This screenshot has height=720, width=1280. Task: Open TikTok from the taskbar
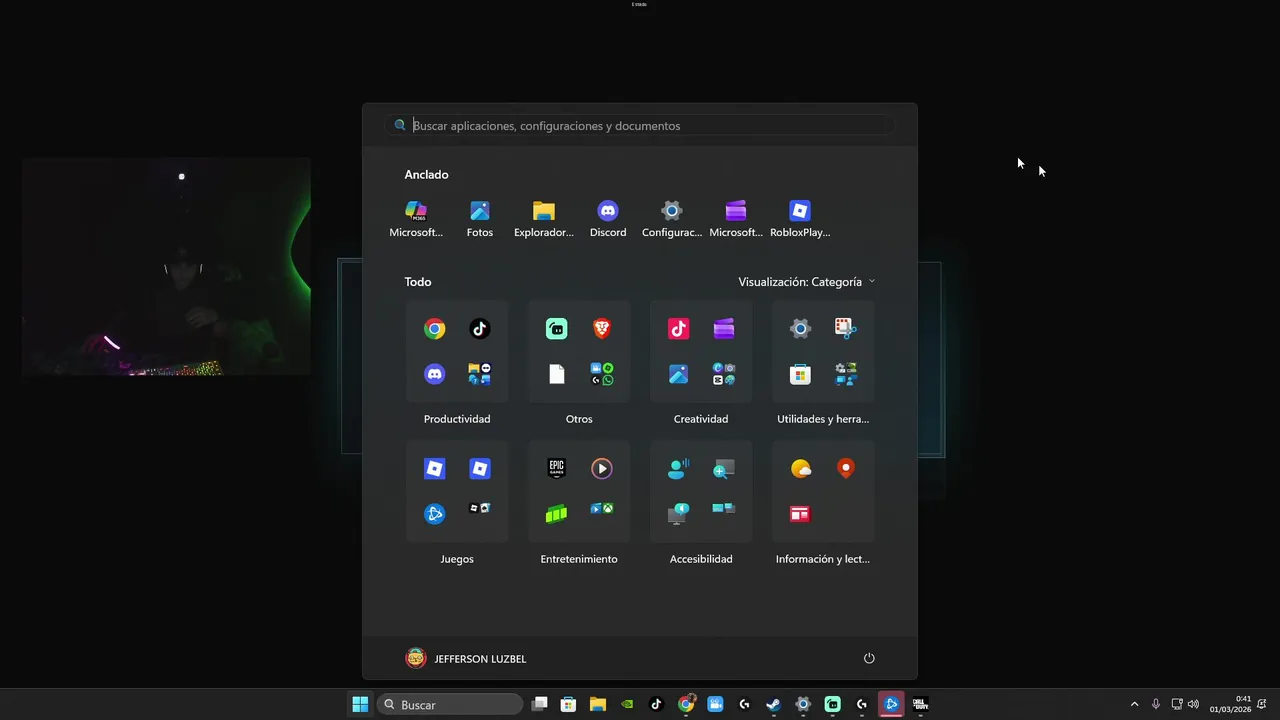656,704
